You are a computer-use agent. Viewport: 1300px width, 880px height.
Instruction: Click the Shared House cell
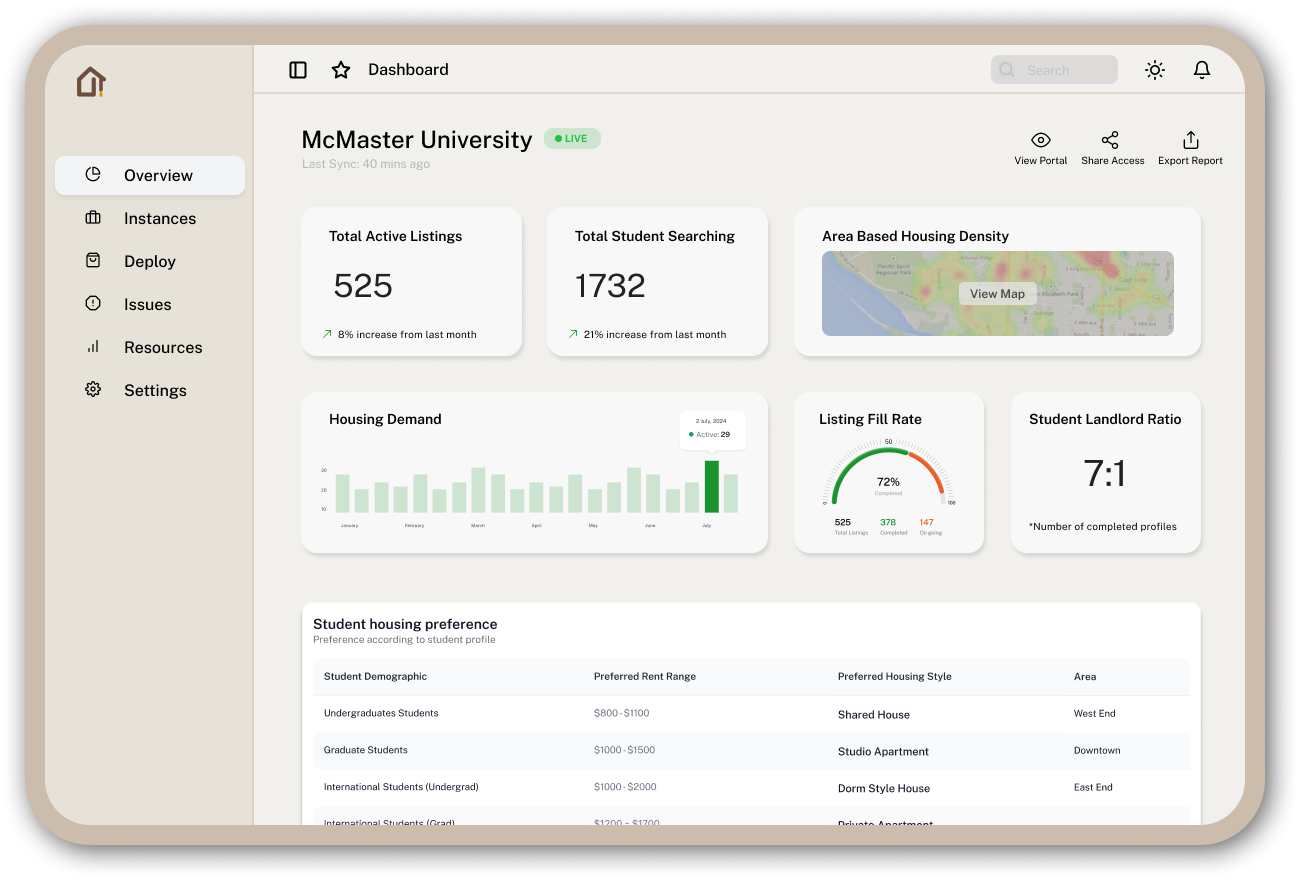pos(874,715)
